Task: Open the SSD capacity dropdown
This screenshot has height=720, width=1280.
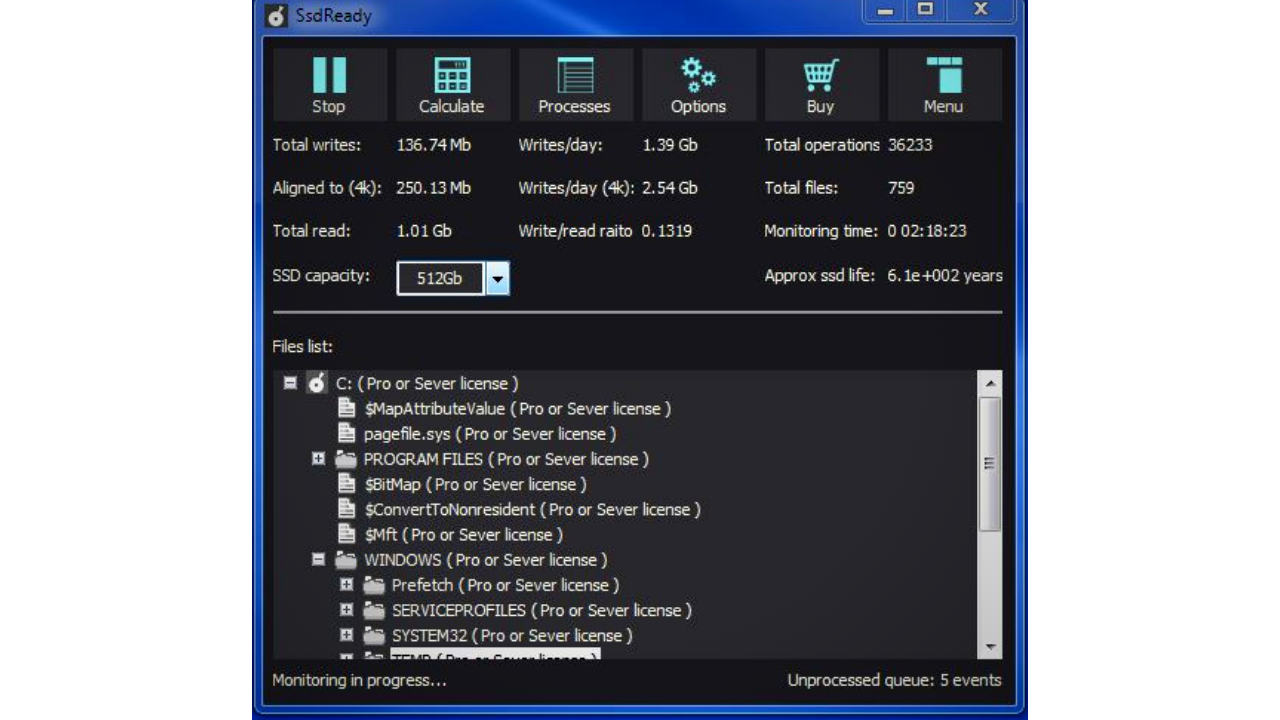Action: (x=497, y=279)
